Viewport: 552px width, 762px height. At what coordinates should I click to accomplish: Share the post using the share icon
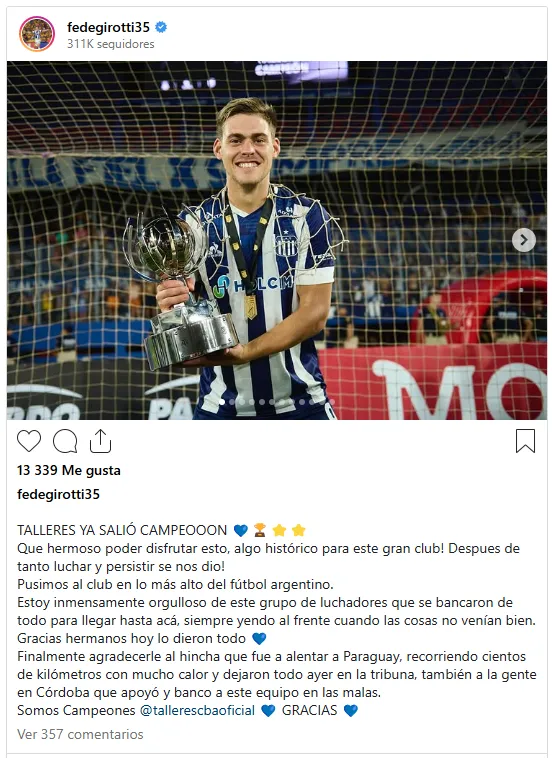tap(100, 441)
